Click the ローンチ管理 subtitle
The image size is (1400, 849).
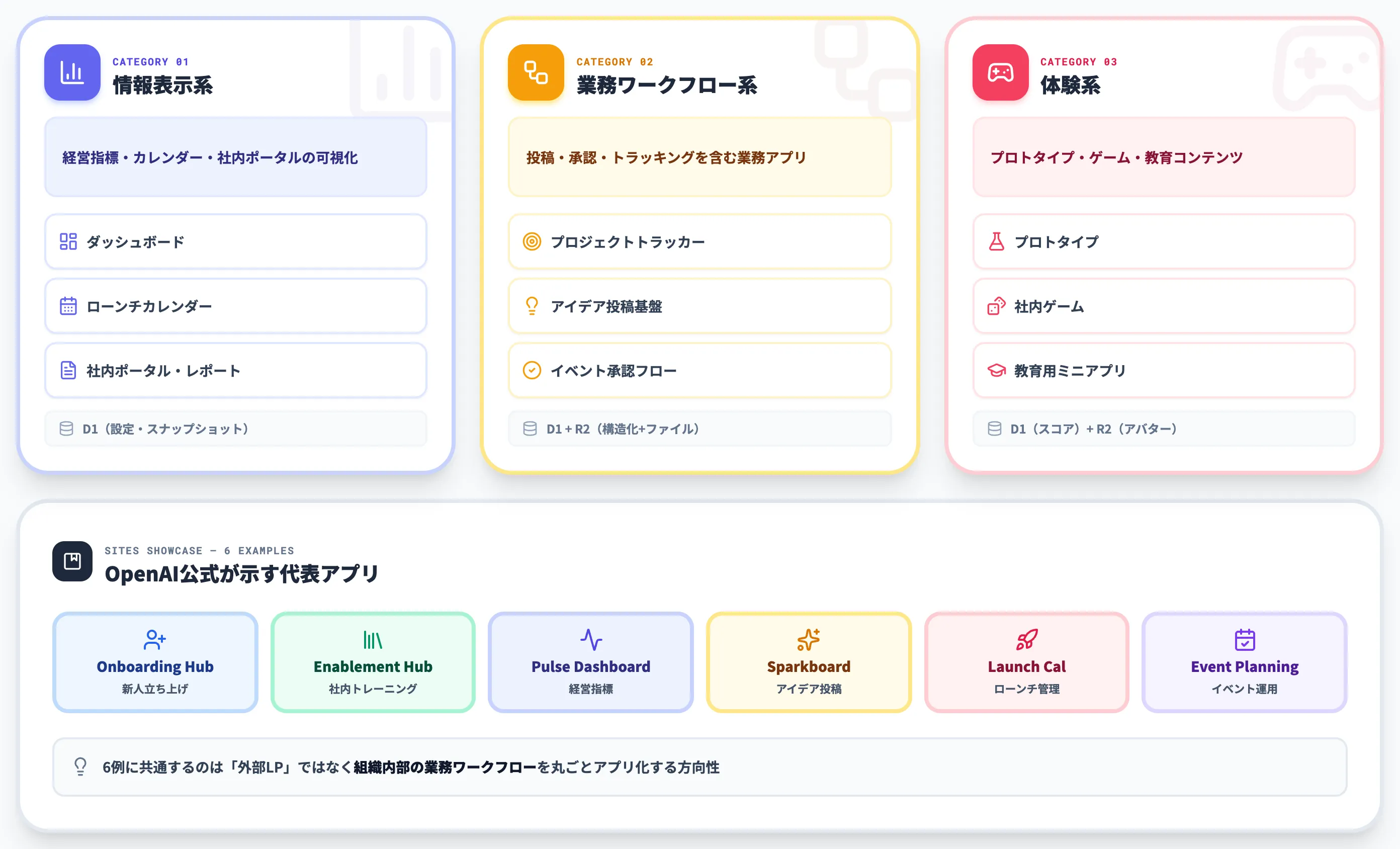click(1027, 689)
